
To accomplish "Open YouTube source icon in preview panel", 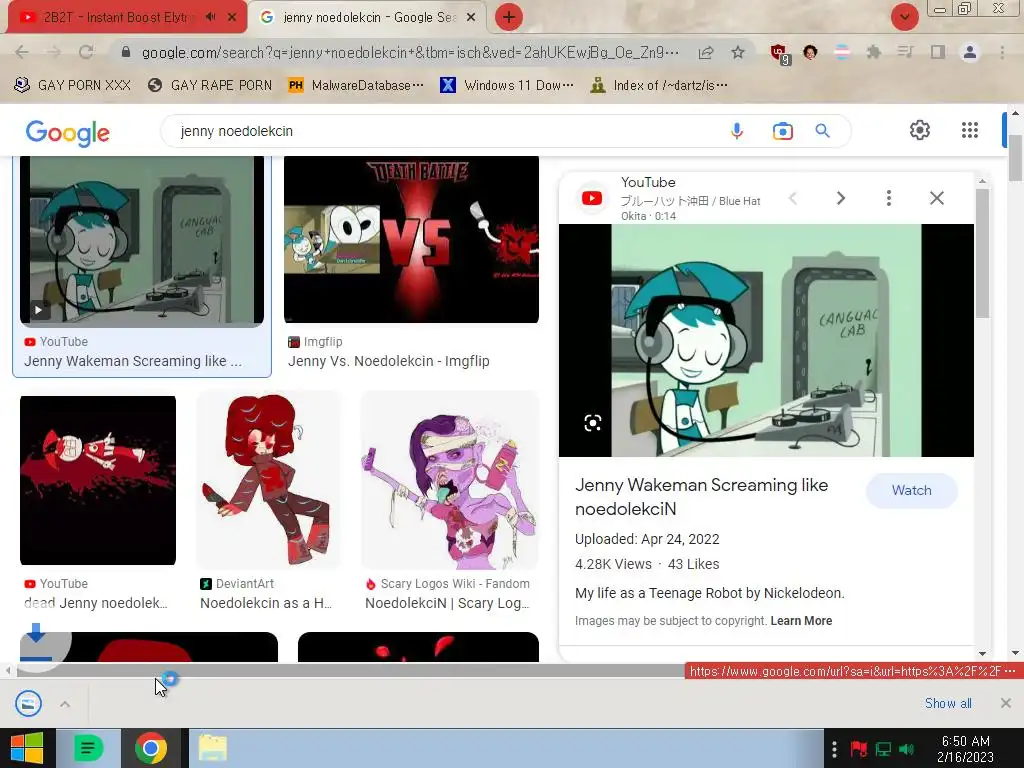I will click(592, 198).
